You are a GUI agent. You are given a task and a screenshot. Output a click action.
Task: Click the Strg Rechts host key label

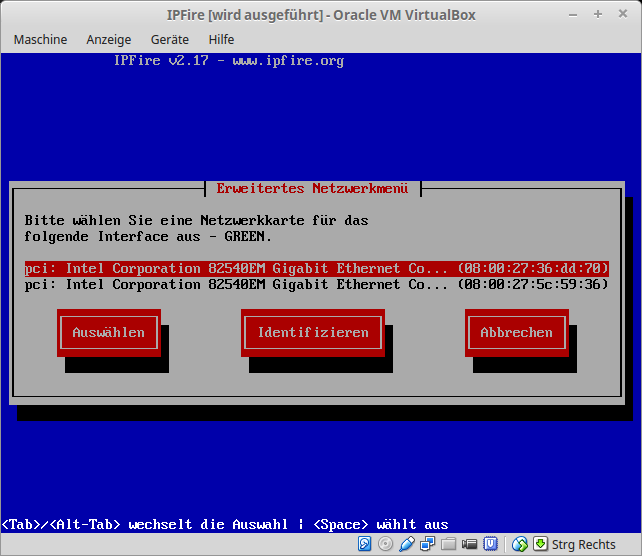[x=583, y=545]
